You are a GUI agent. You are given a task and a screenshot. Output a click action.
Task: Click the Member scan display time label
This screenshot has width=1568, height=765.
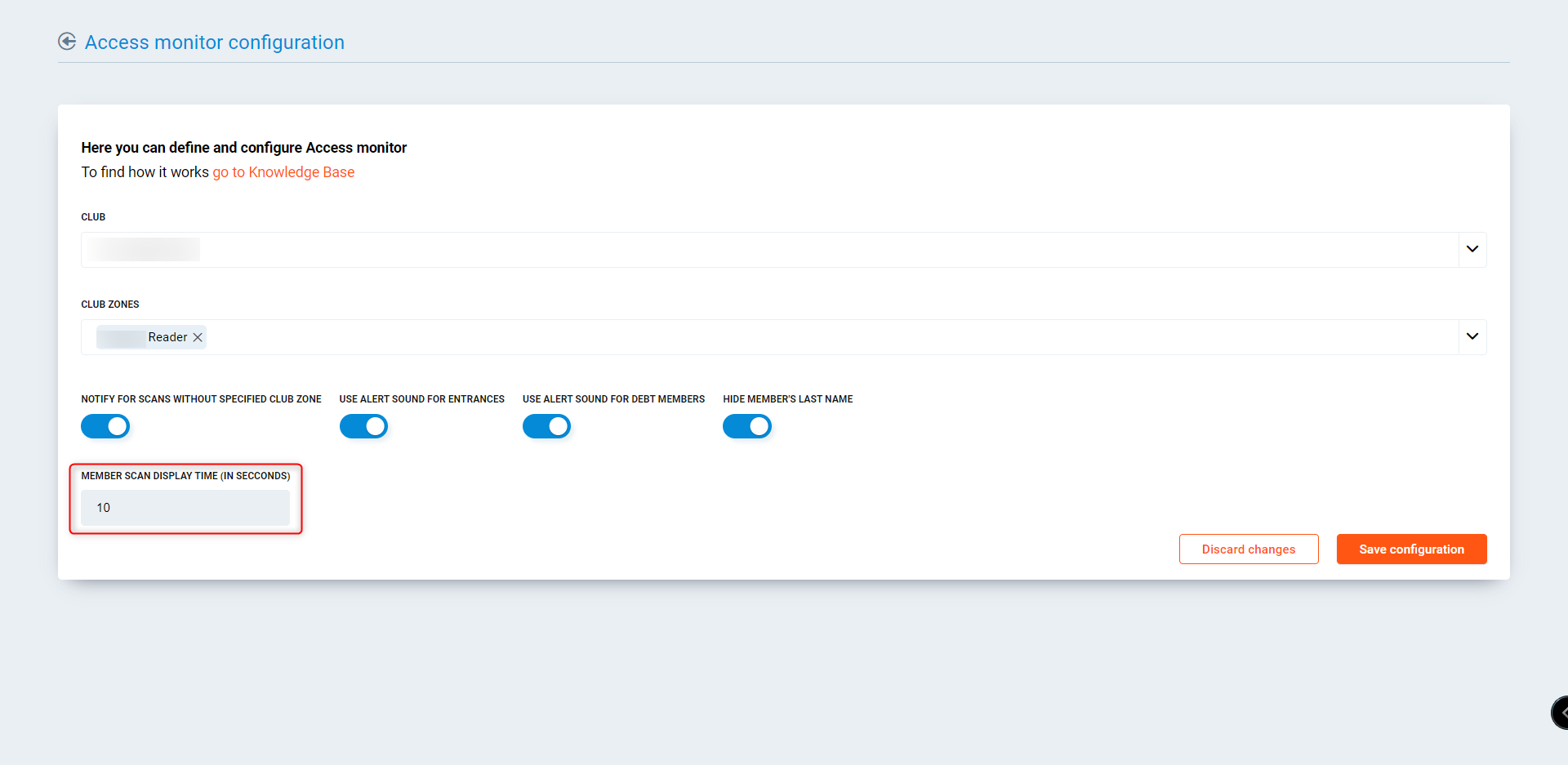(185, 476)
